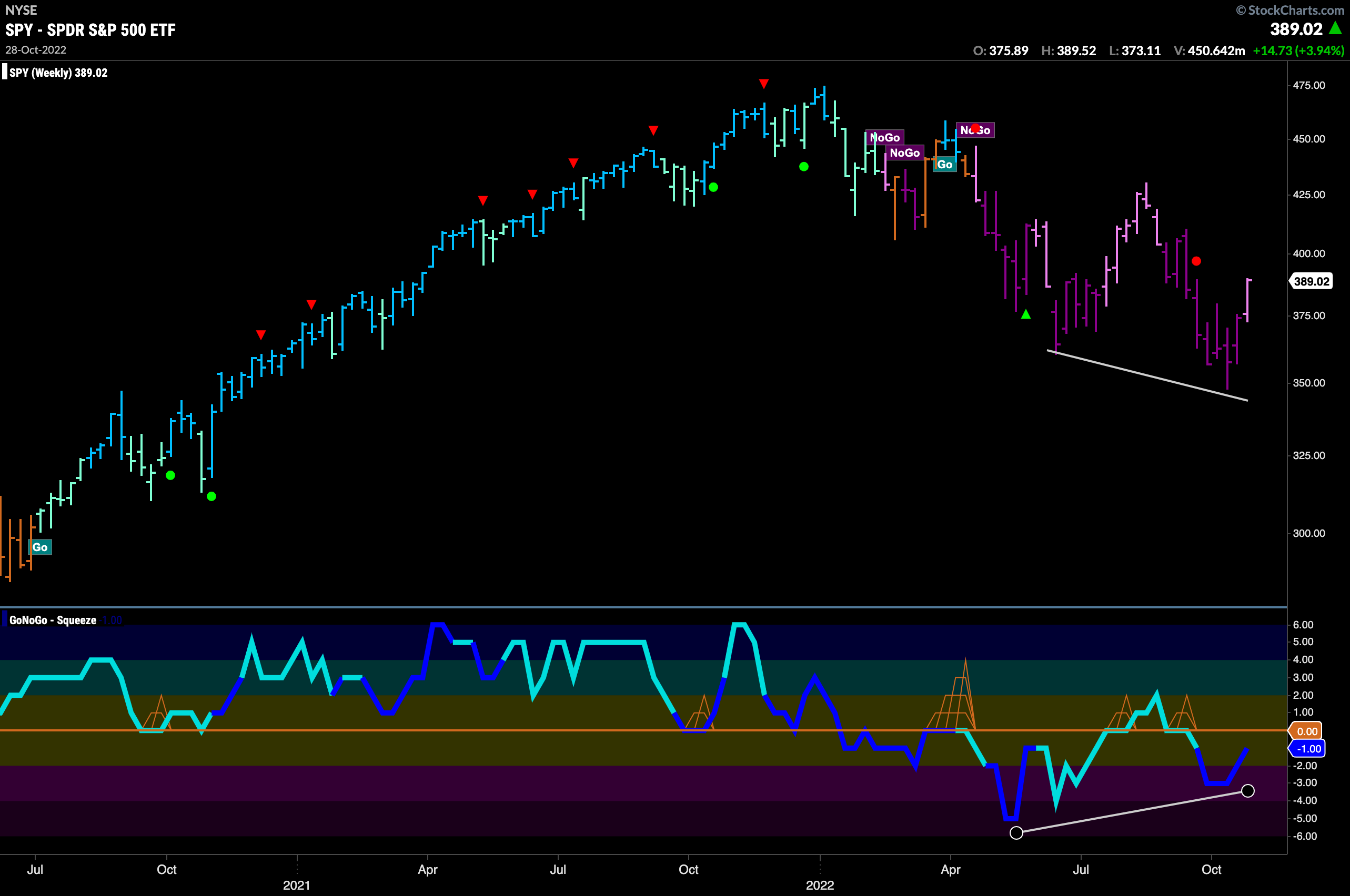Click the '+14.73 (+3.94%)' change value
1350x896 pixels.
click(1298, 50)
